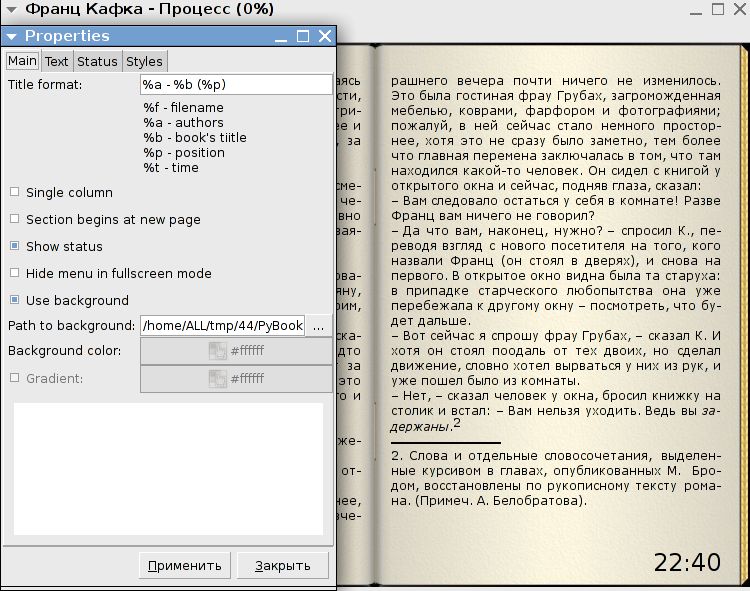
Task: Click the Применить button
Action: pyautogui.click(x=185, y=566)
